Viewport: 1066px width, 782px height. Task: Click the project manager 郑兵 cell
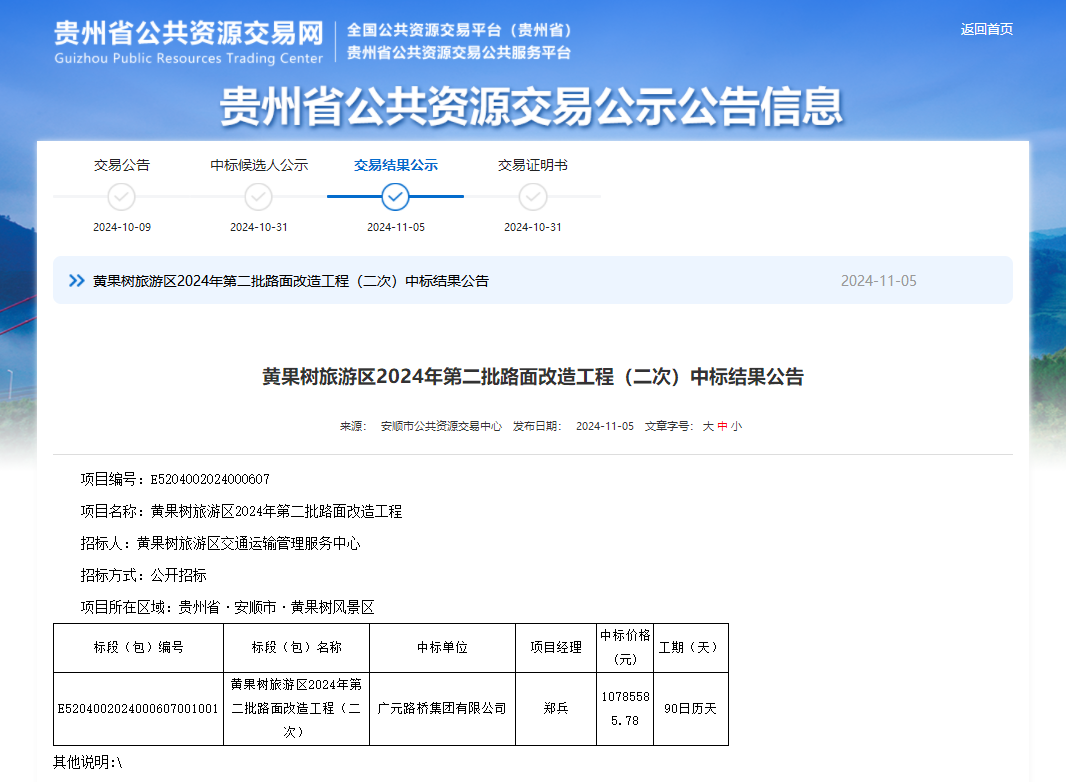point(556,709)
